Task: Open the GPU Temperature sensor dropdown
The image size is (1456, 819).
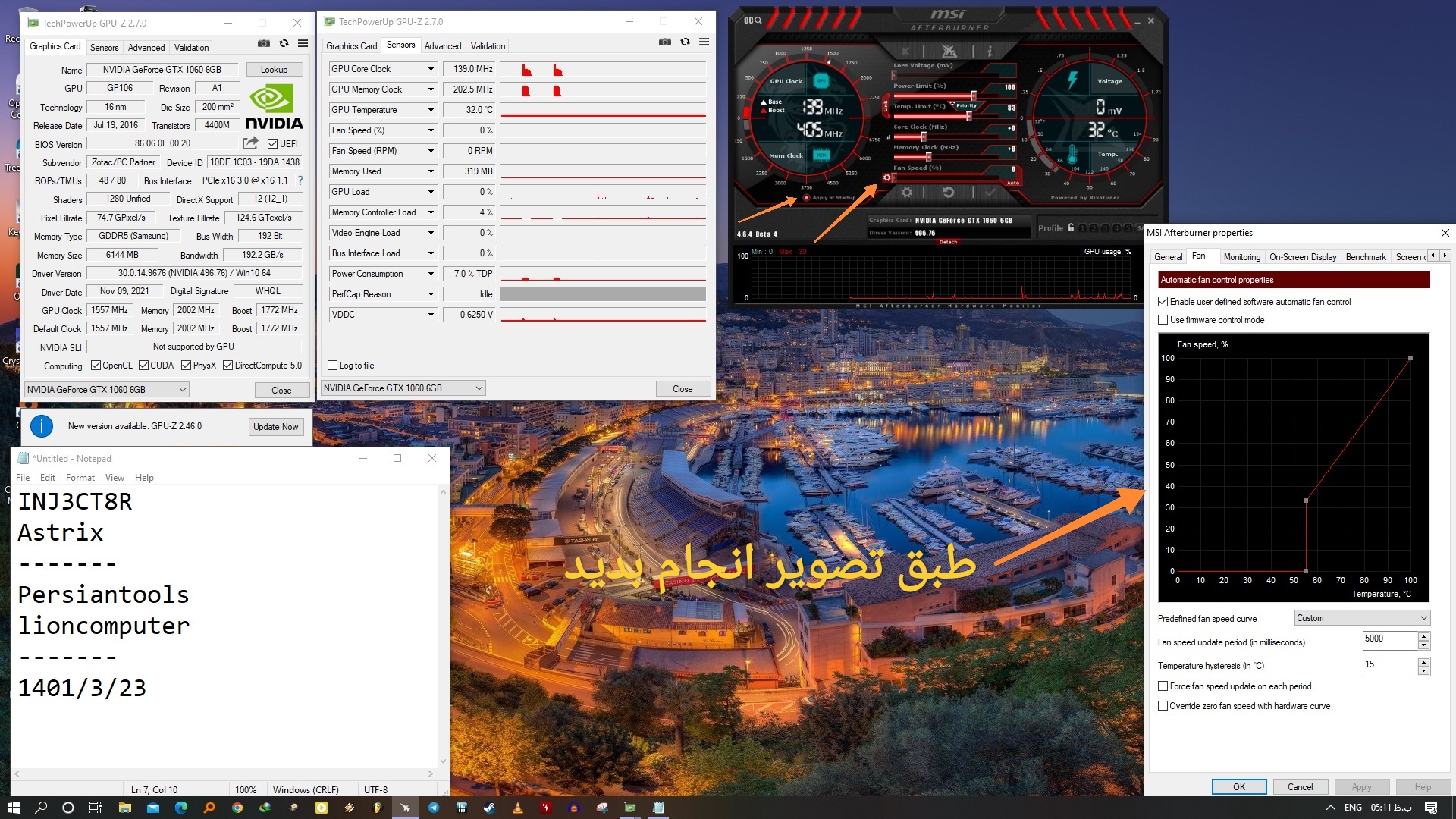Action: pyautogui.click(x=431, y=110)
